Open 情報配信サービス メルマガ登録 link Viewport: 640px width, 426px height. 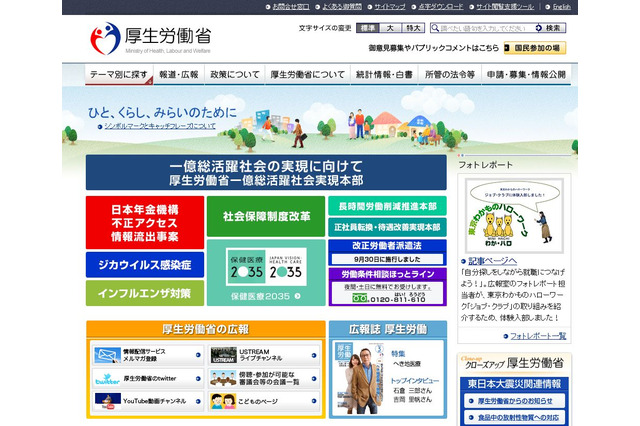click(x=144, y=355)
